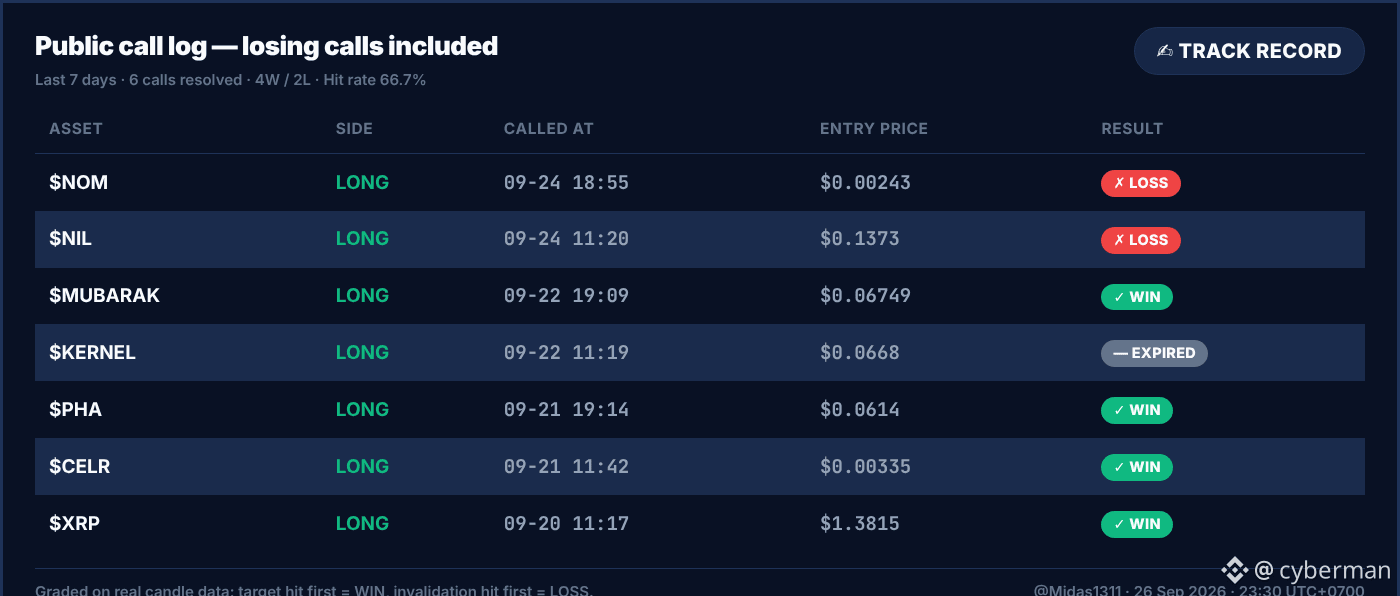Click the WIN badge on $PHA row

point(1137,410)
